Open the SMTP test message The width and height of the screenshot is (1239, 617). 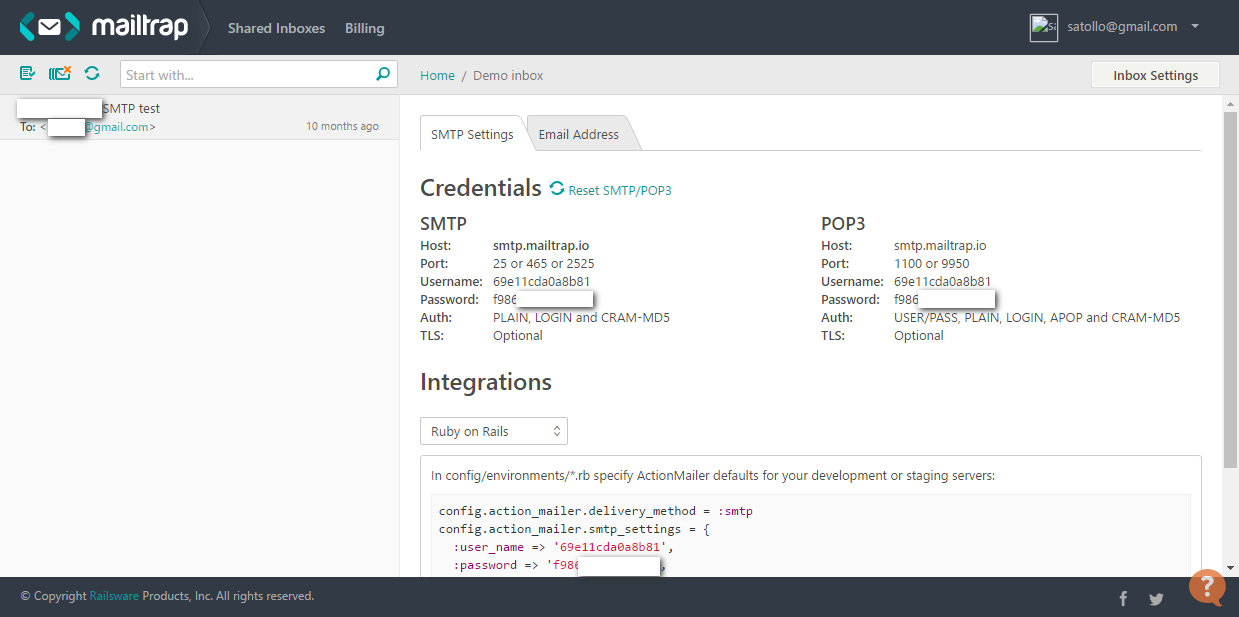(x=199, y=117)
